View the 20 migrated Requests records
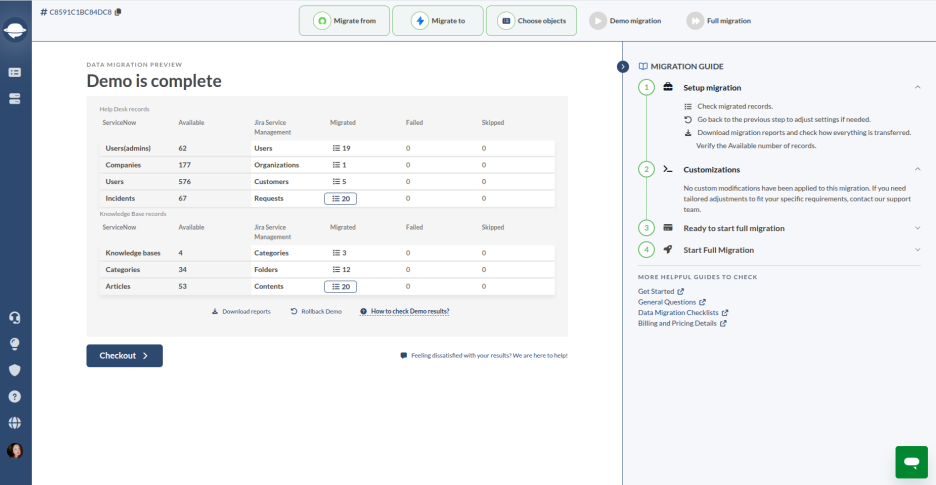The height and width of the screenshot is (485, 936). tap(340, 198)
